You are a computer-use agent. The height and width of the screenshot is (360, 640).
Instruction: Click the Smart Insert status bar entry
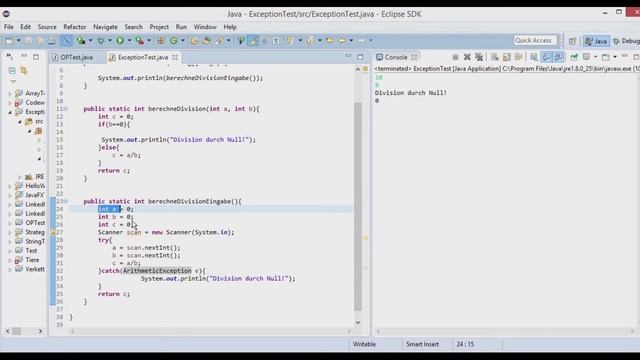click(x=422, y=344)
